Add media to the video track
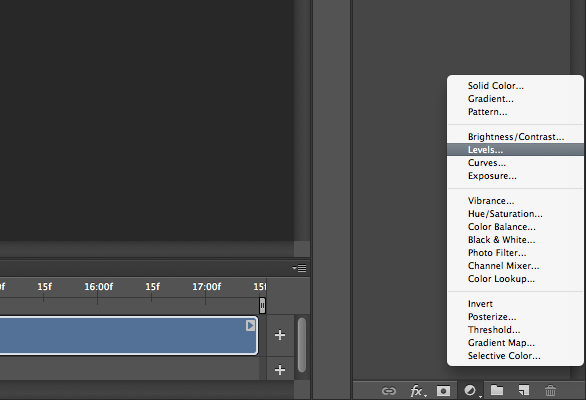This screenshot has height=400, width=586. click(280, 335)
